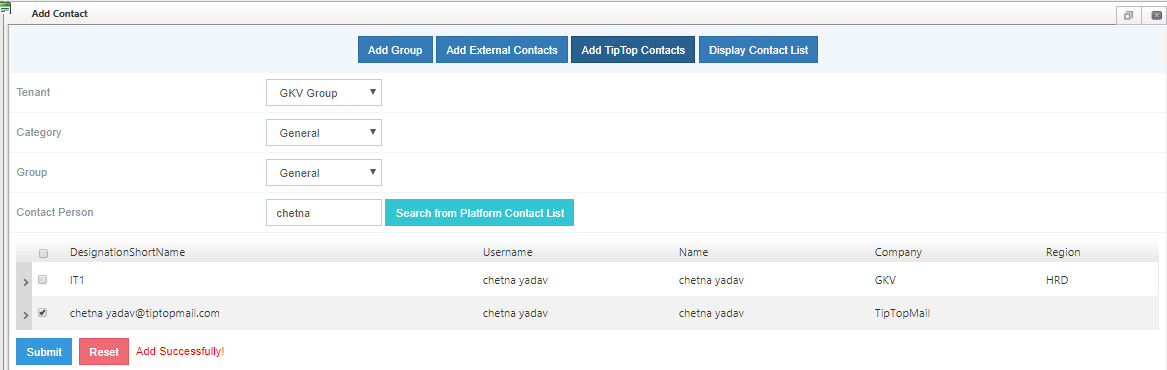Screen dimensions: 1167x370
Task: Open the Display Contact List tab
Action: tap(758, 50)
